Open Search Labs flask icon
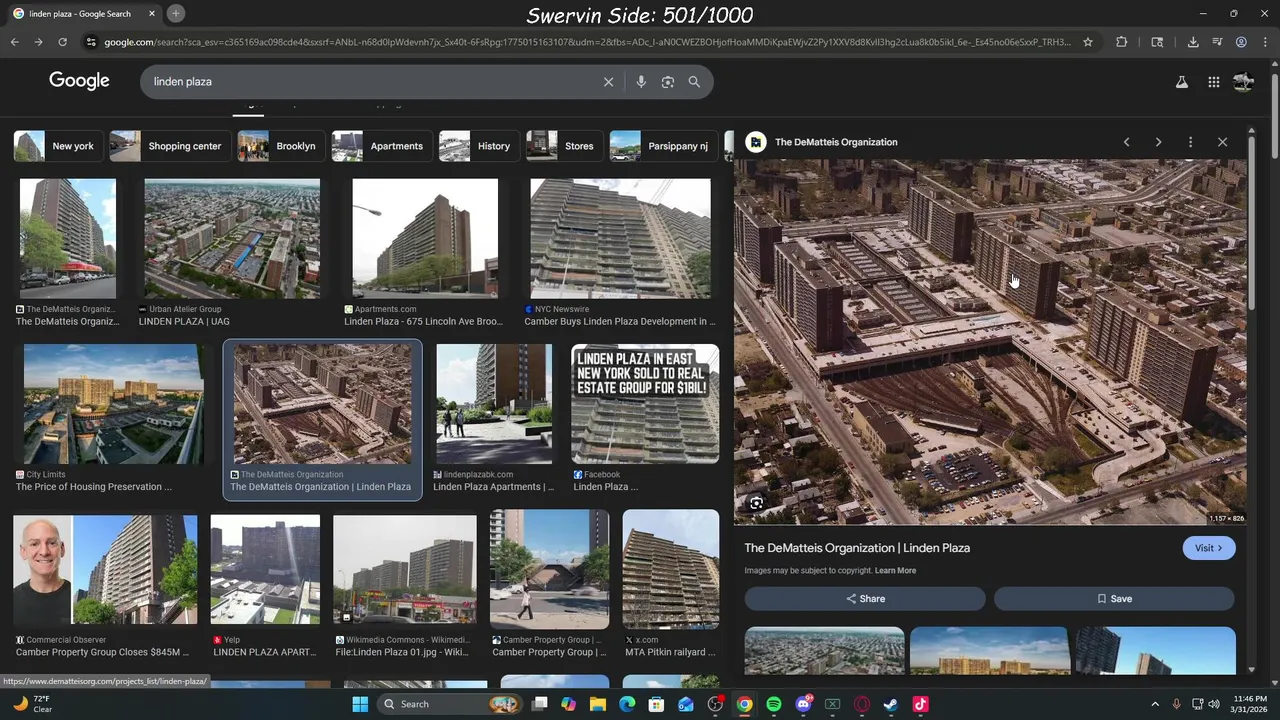 (x=1182, y=82)
